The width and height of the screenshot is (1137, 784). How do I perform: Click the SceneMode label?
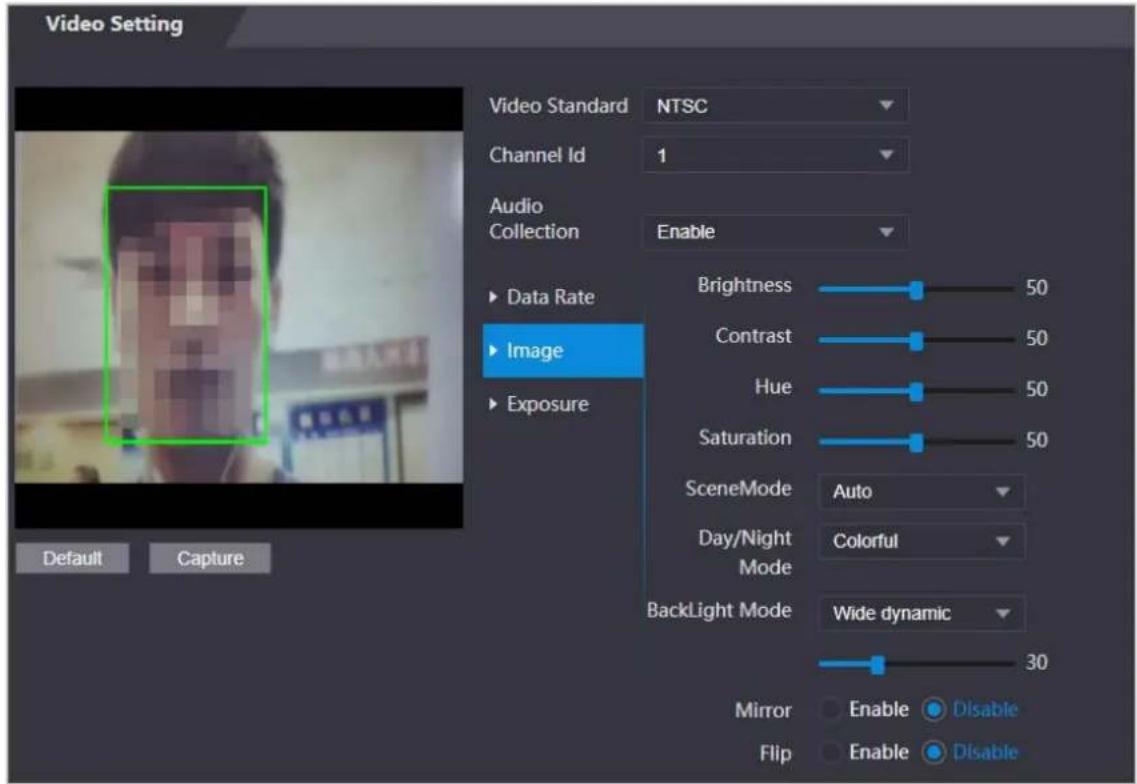pos(738,489)
